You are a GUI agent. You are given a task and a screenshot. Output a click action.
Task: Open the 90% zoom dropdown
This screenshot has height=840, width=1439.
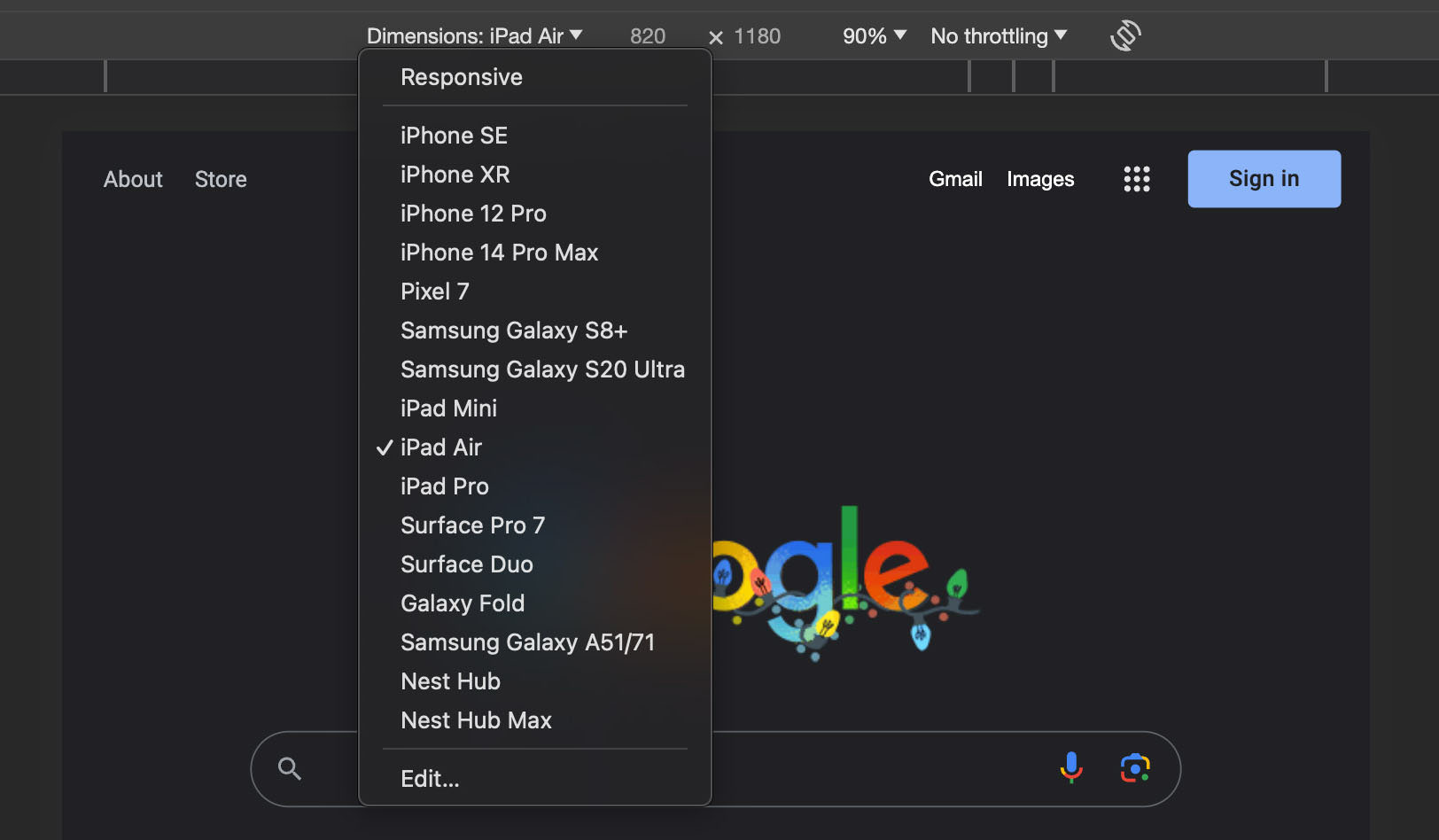click(x=875, y=35)
